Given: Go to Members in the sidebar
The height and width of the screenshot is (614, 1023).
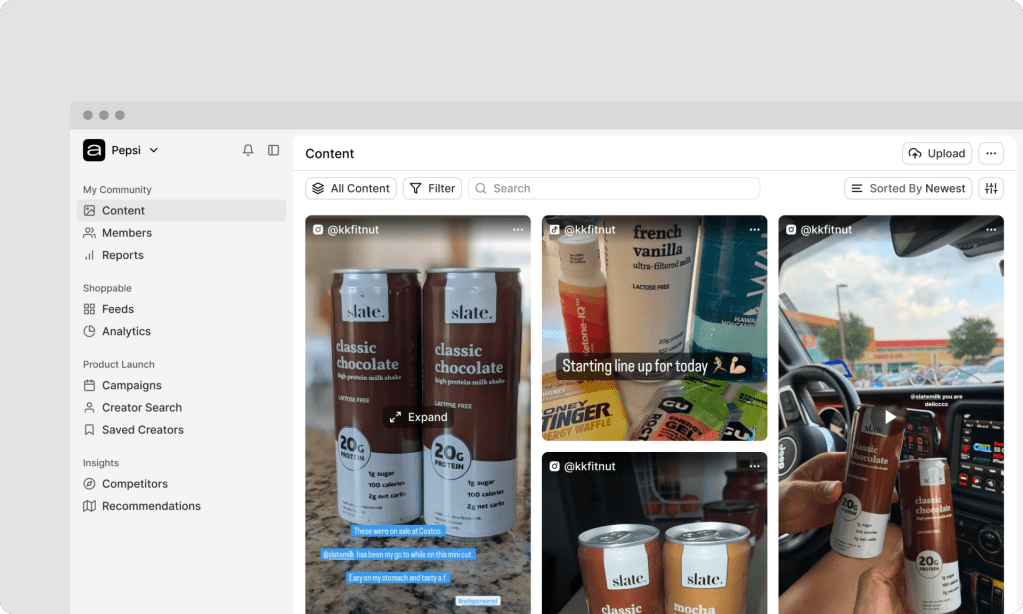Looking at the screenshot, I should click(127, 233).
